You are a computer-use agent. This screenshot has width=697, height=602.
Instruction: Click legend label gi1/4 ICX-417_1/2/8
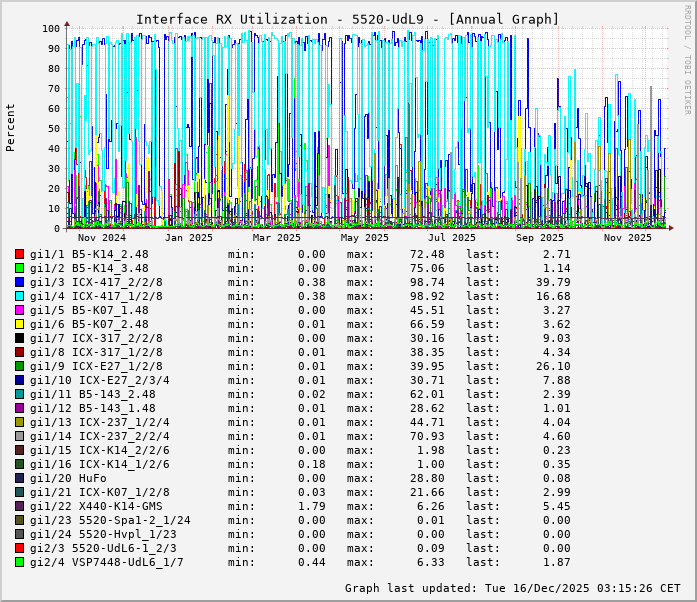[96, 296]
